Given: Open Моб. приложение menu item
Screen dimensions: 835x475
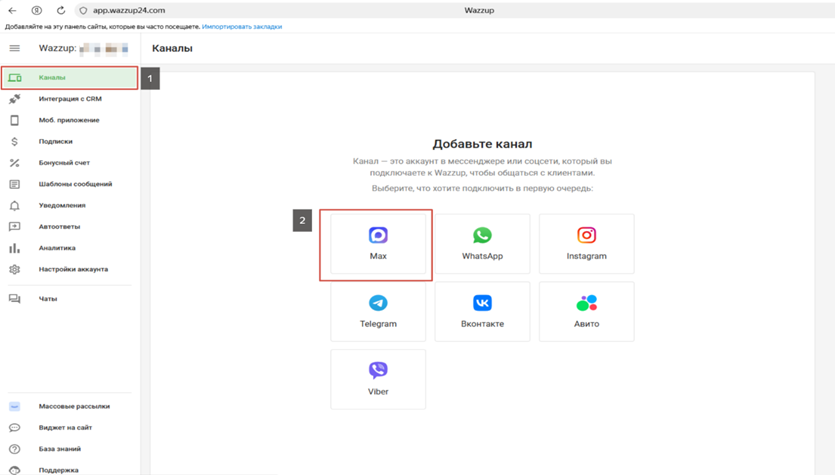Looking at the screenshot, I should [68, 120].
